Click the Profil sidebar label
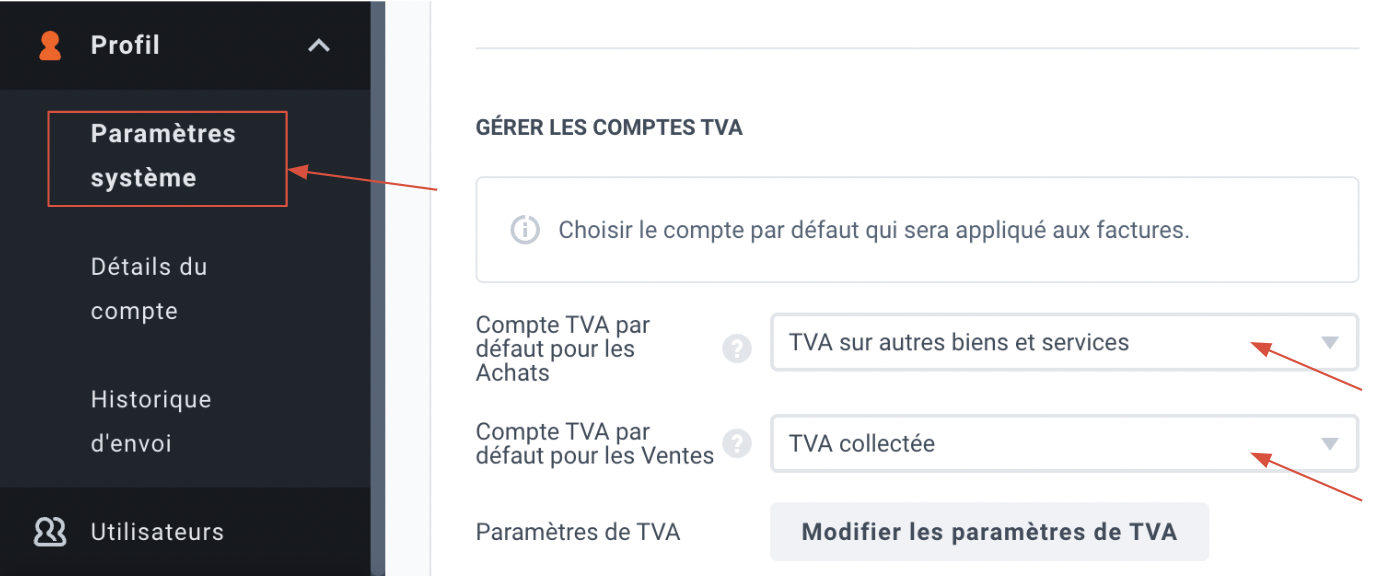The width and height of the screenshot is (1374, 576). coord(125,45)
